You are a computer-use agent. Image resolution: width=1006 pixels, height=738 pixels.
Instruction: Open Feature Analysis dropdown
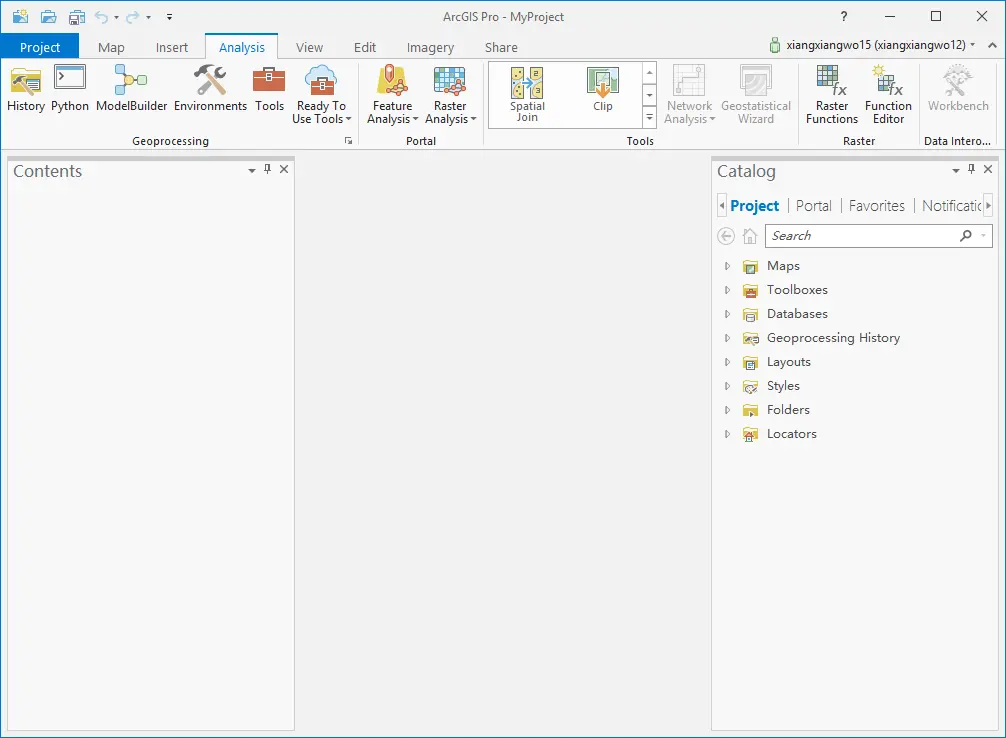(x=392, y=94)
